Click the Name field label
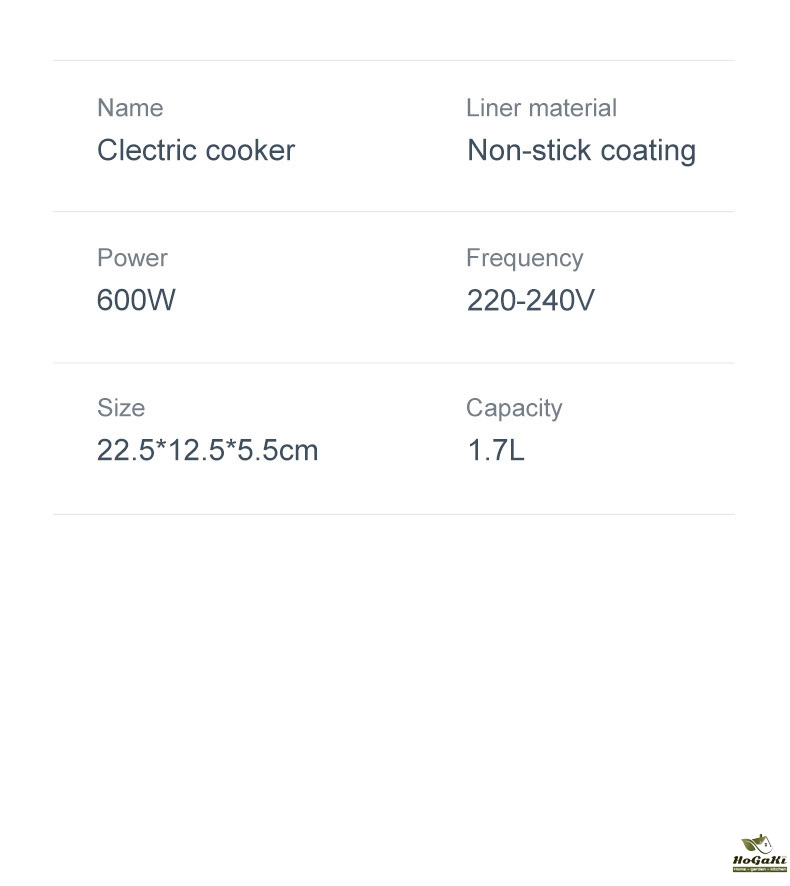Viewport: 790px width, 886px height. (x=130, y=108)
